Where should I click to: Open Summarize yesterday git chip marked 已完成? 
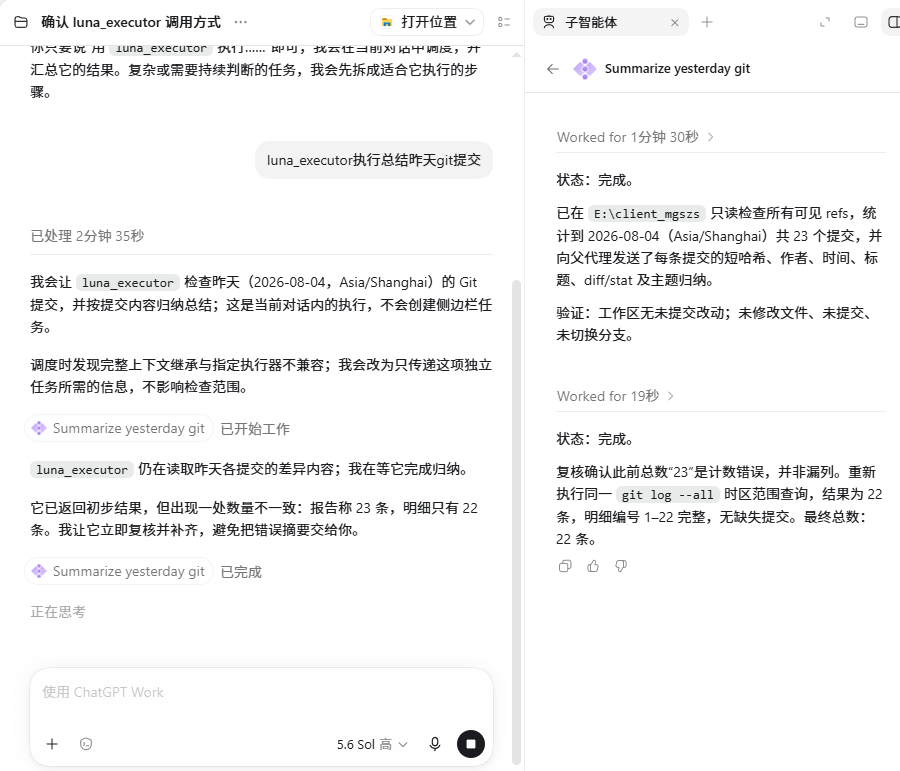(x=119, y=571)
